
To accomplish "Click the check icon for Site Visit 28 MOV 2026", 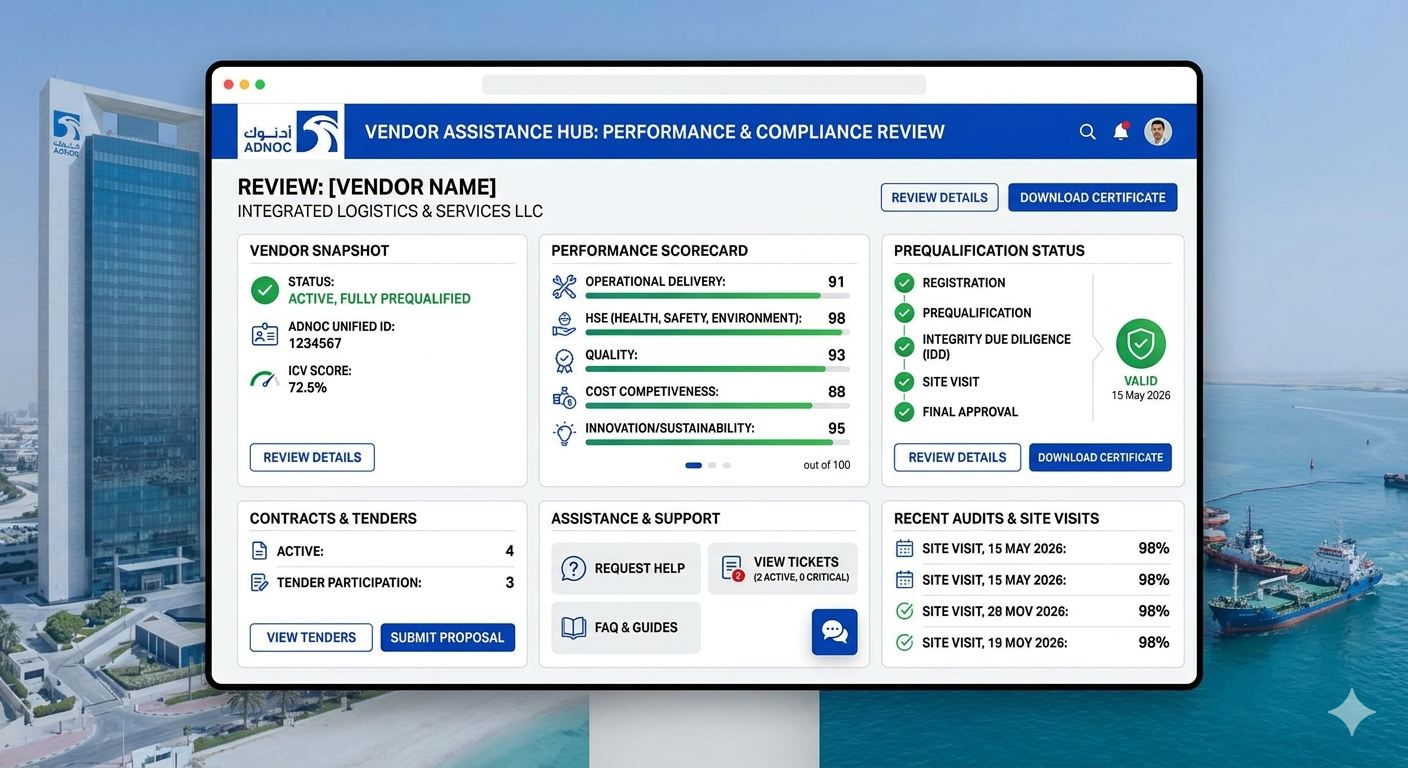I will click(x=904, y=611).
